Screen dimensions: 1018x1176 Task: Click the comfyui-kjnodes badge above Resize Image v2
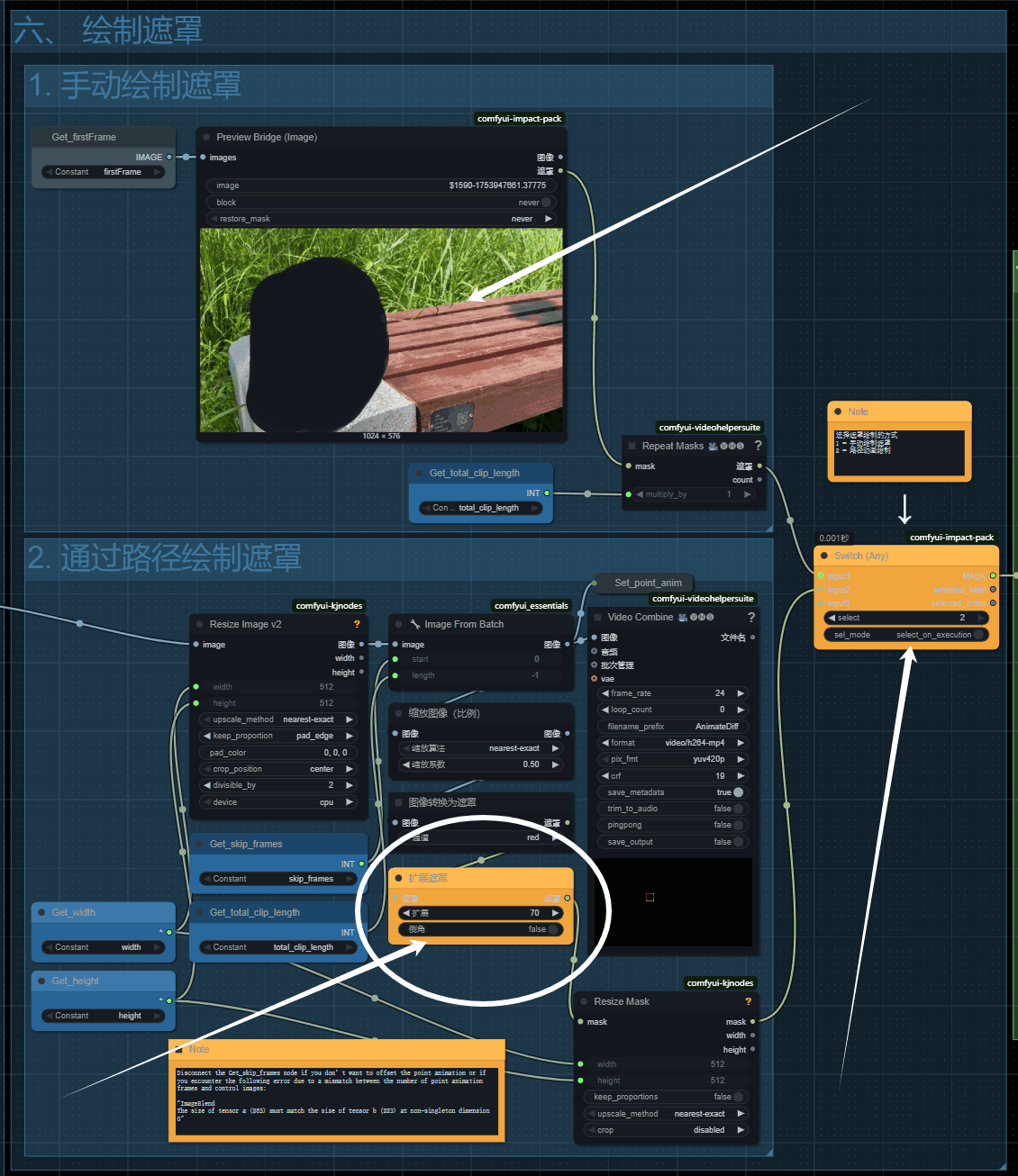coord(329,606)
